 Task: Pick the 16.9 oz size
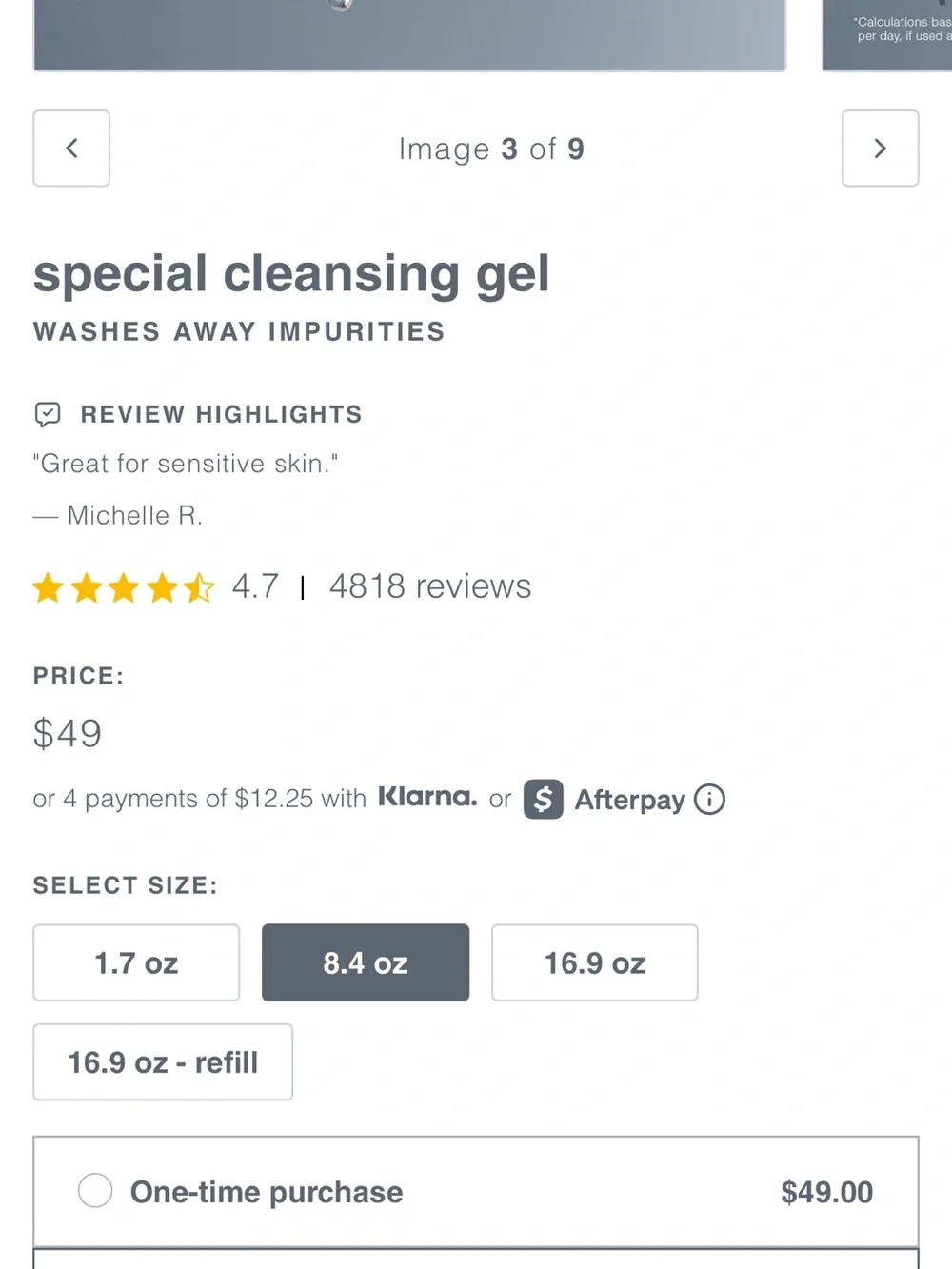pyautogui.click(x=595, y=962)
